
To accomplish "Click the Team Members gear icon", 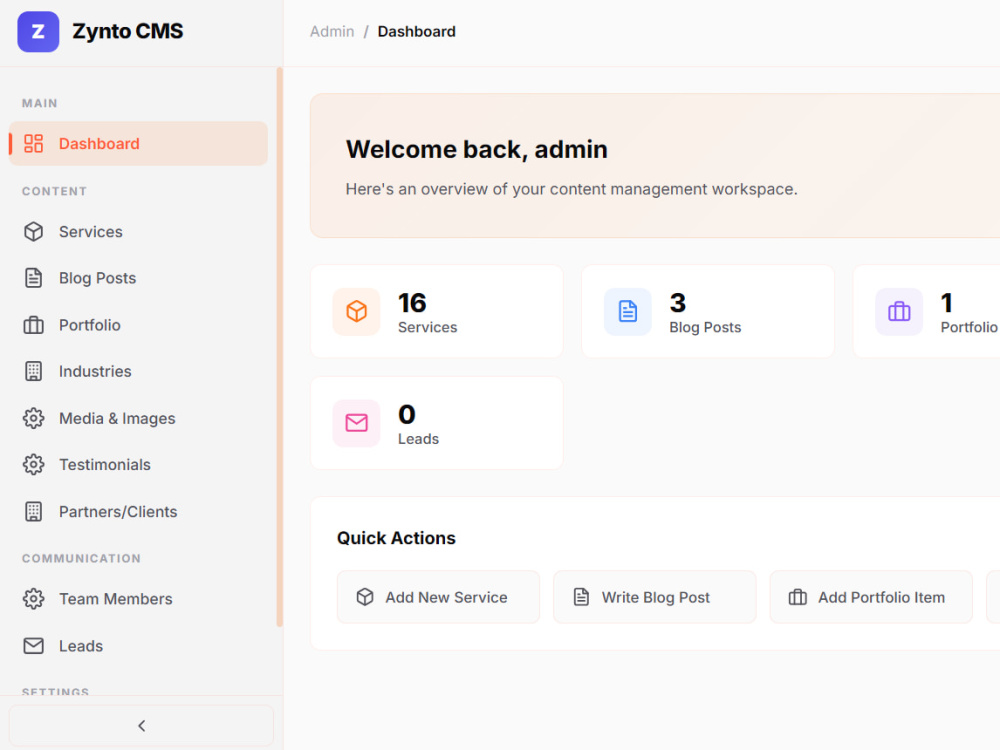I will (x=33, y=599).
